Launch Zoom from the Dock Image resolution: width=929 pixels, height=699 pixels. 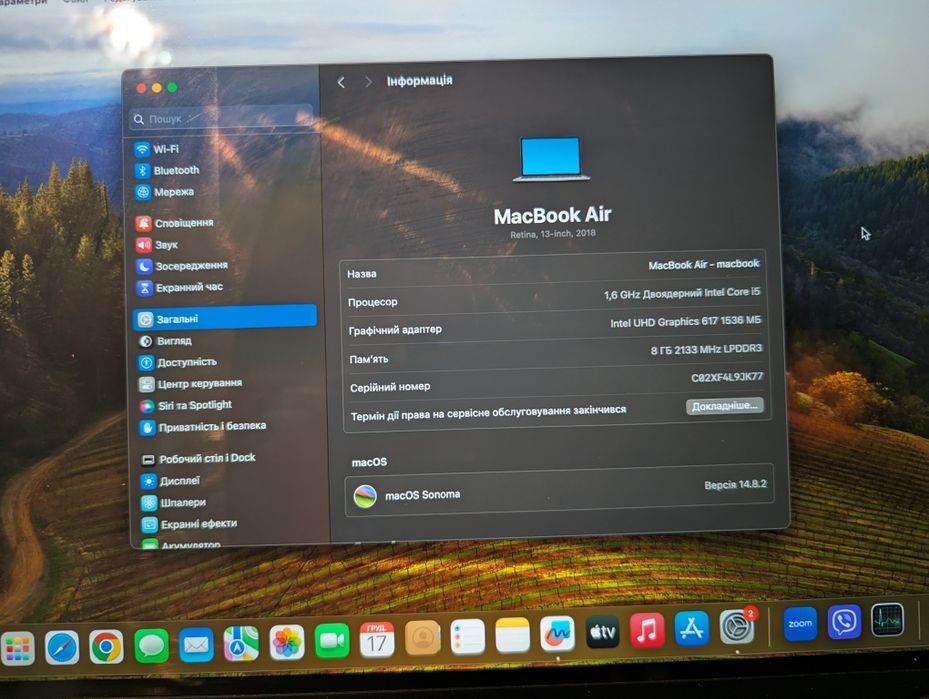point(800,624)
